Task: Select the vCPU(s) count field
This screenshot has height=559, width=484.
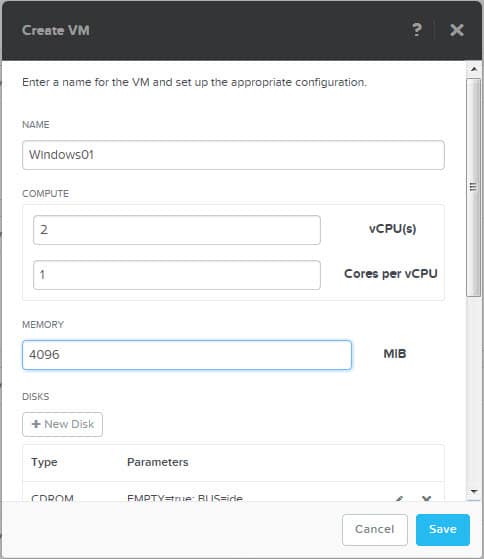Action: (x=177, y=230)
